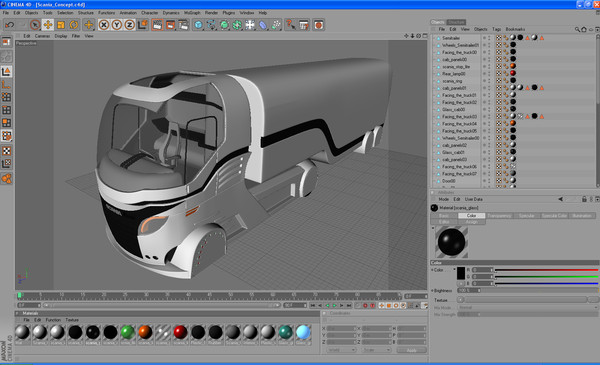Click the coordinate system icon

point(142,25)
